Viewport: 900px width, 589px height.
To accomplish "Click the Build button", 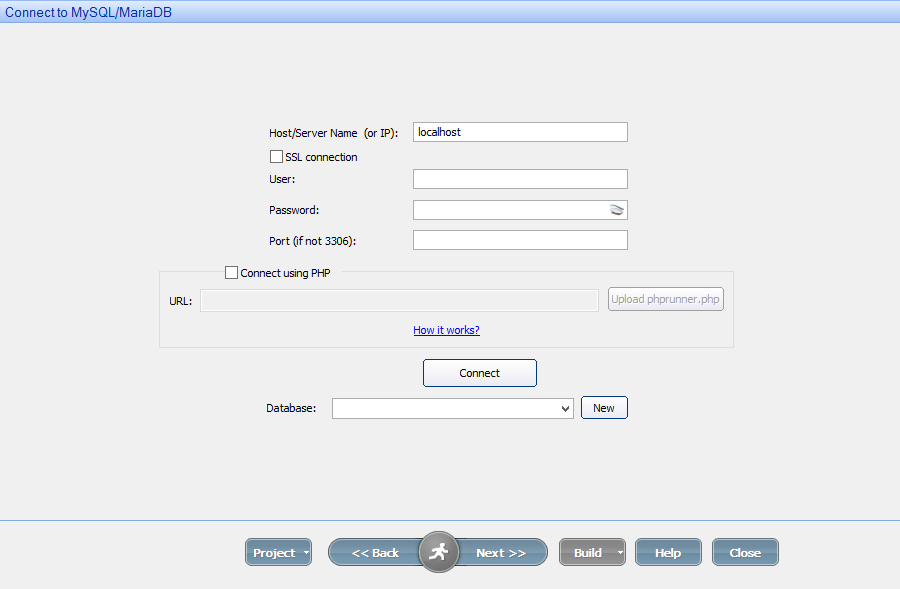I will pos(588,551).
